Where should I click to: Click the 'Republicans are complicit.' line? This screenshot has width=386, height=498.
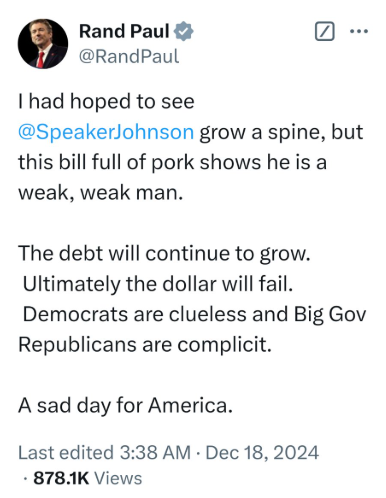click(145, 344)
